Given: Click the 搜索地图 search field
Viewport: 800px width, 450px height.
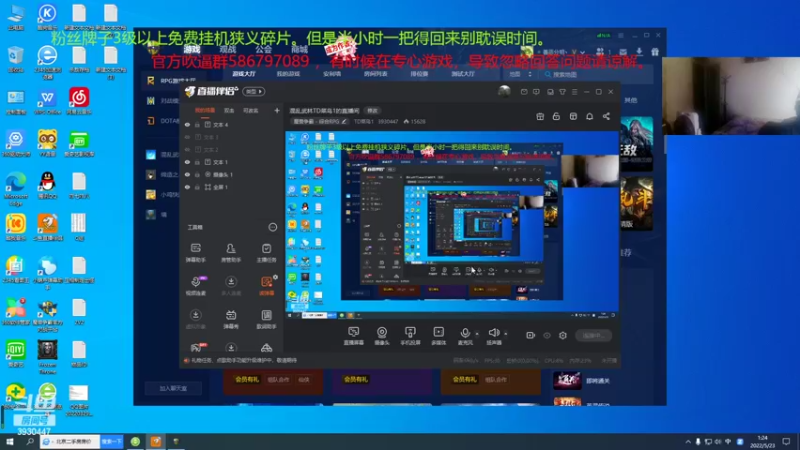Looking at the screenshot, I should 595,74.
